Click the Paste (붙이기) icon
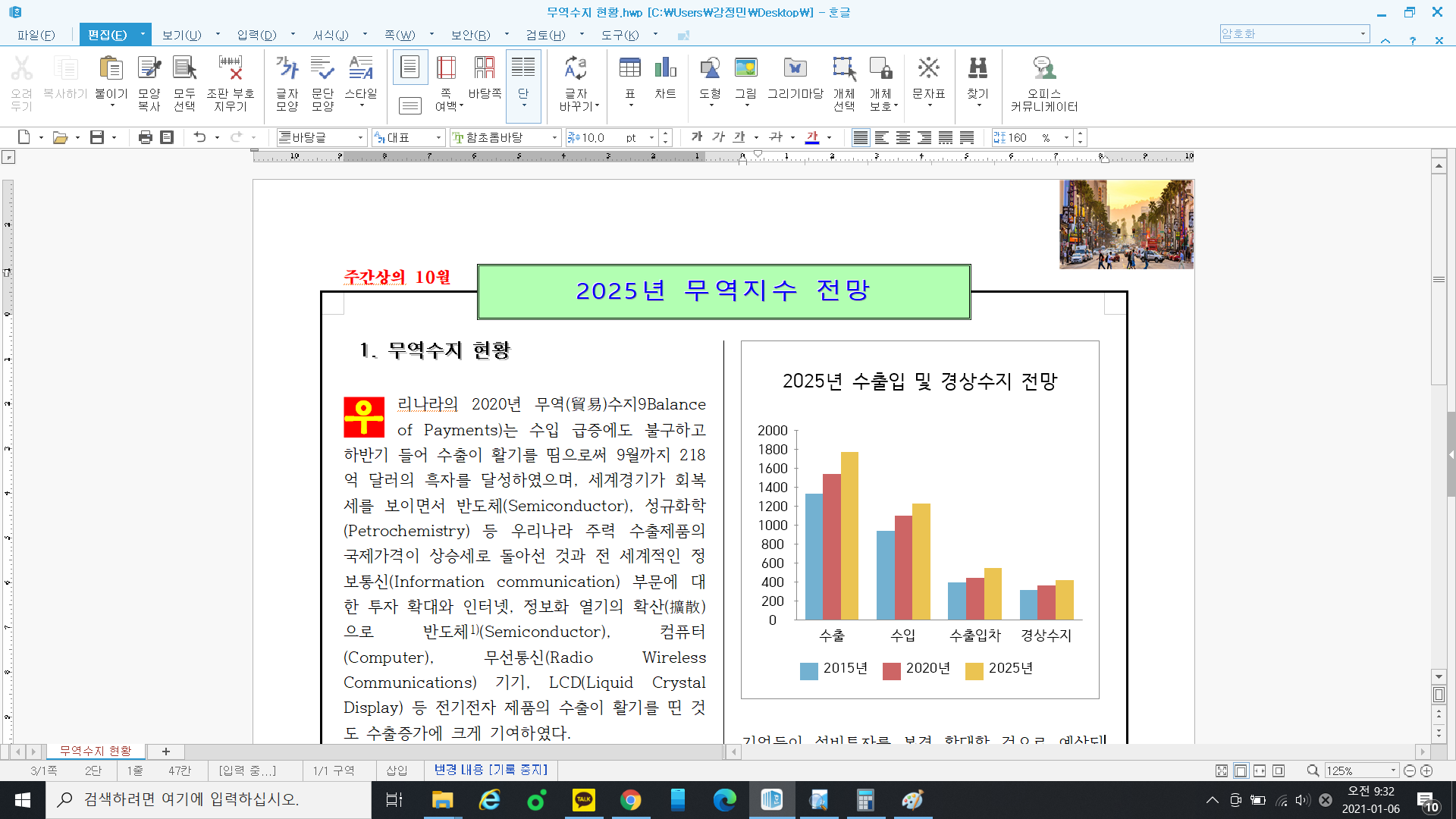The image size is (1456, 819). point(111,68)
